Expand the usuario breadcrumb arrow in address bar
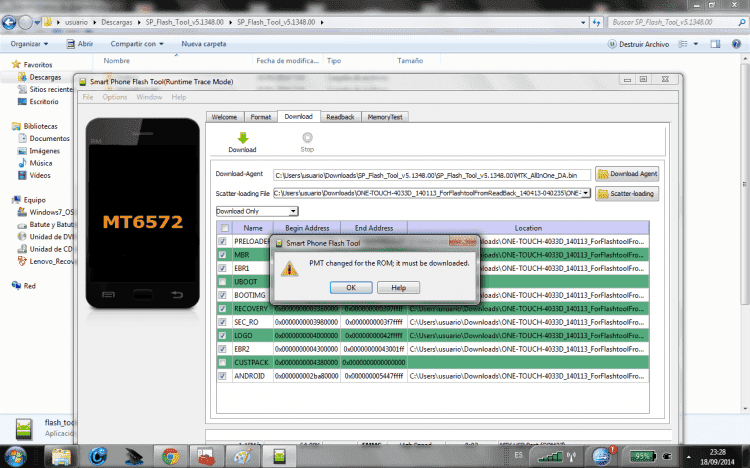The height and width of the screenshot is (468, 750). point(94,22)
